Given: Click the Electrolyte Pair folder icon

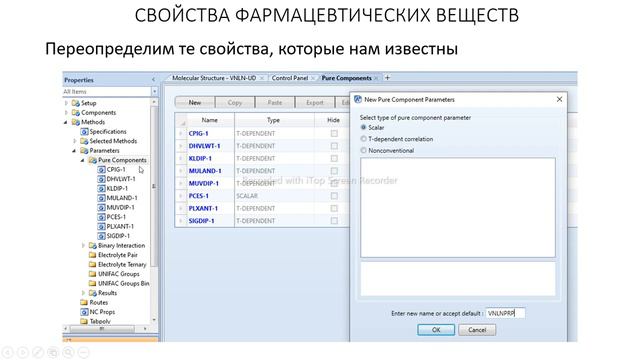Looking at the screenshot, I should click(93, 255).
